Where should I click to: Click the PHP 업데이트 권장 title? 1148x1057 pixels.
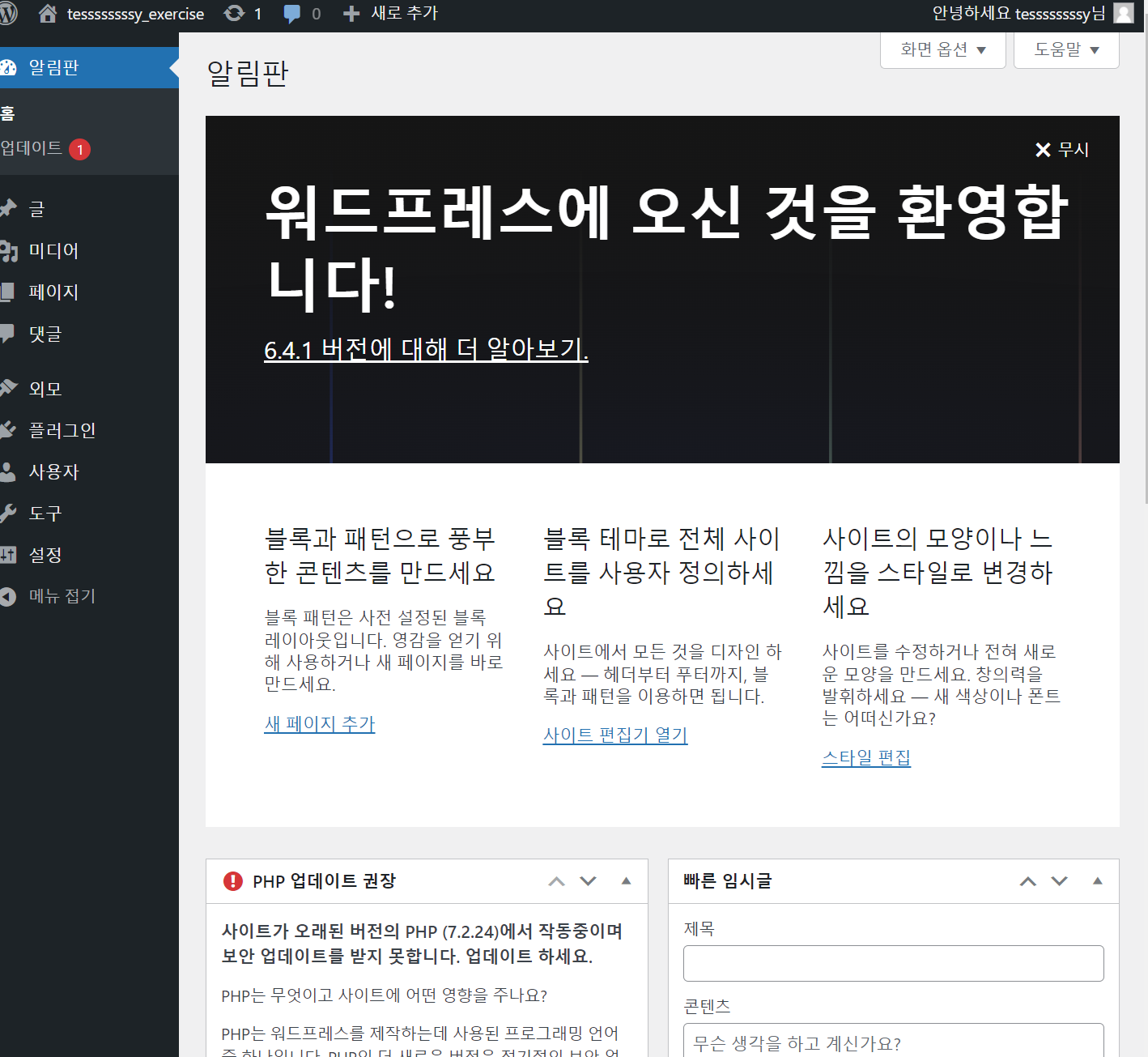(324, 881)
